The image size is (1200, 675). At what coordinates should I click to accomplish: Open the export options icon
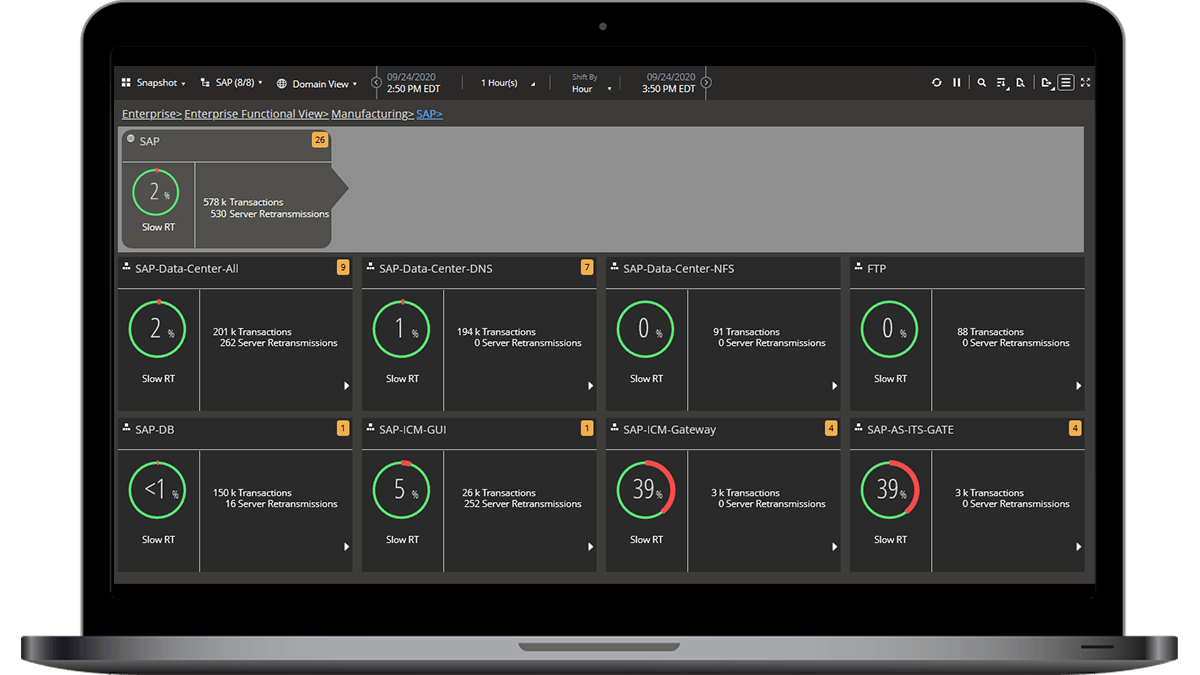1047,83
